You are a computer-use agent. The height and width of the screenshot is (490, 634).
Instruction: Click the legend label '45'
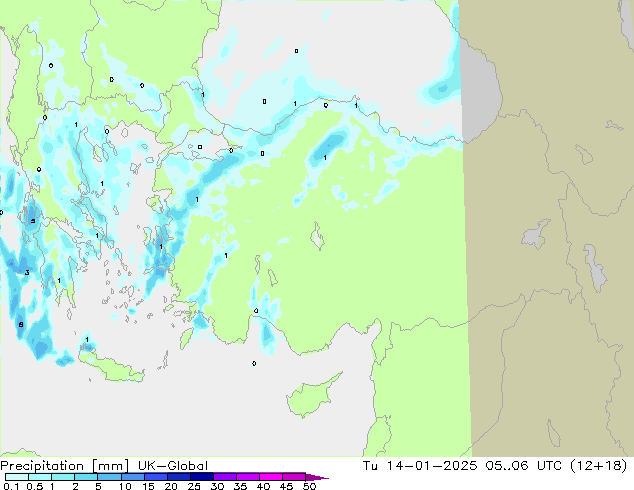286,486
